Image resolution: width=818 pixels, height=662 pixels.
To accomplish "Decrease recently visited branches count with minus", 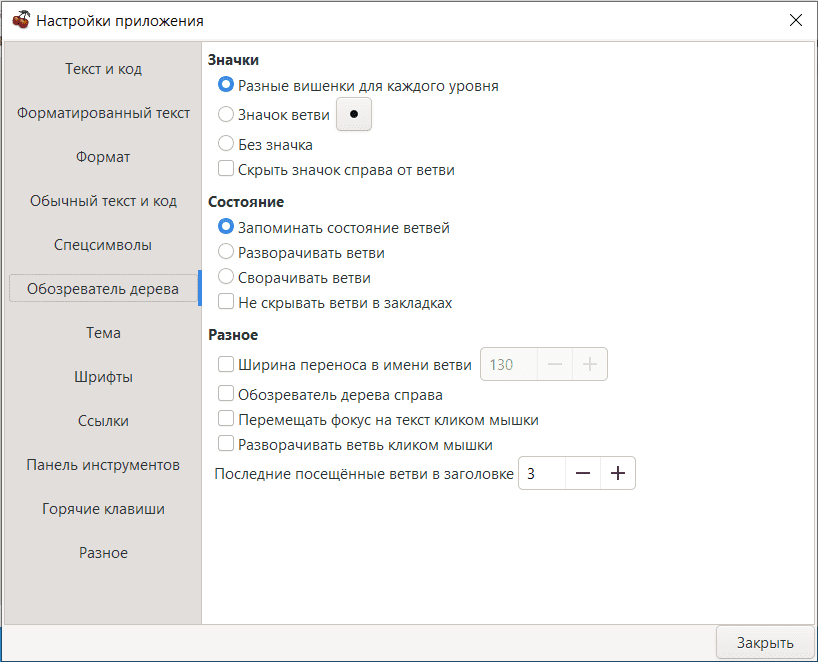I will 582,474.
